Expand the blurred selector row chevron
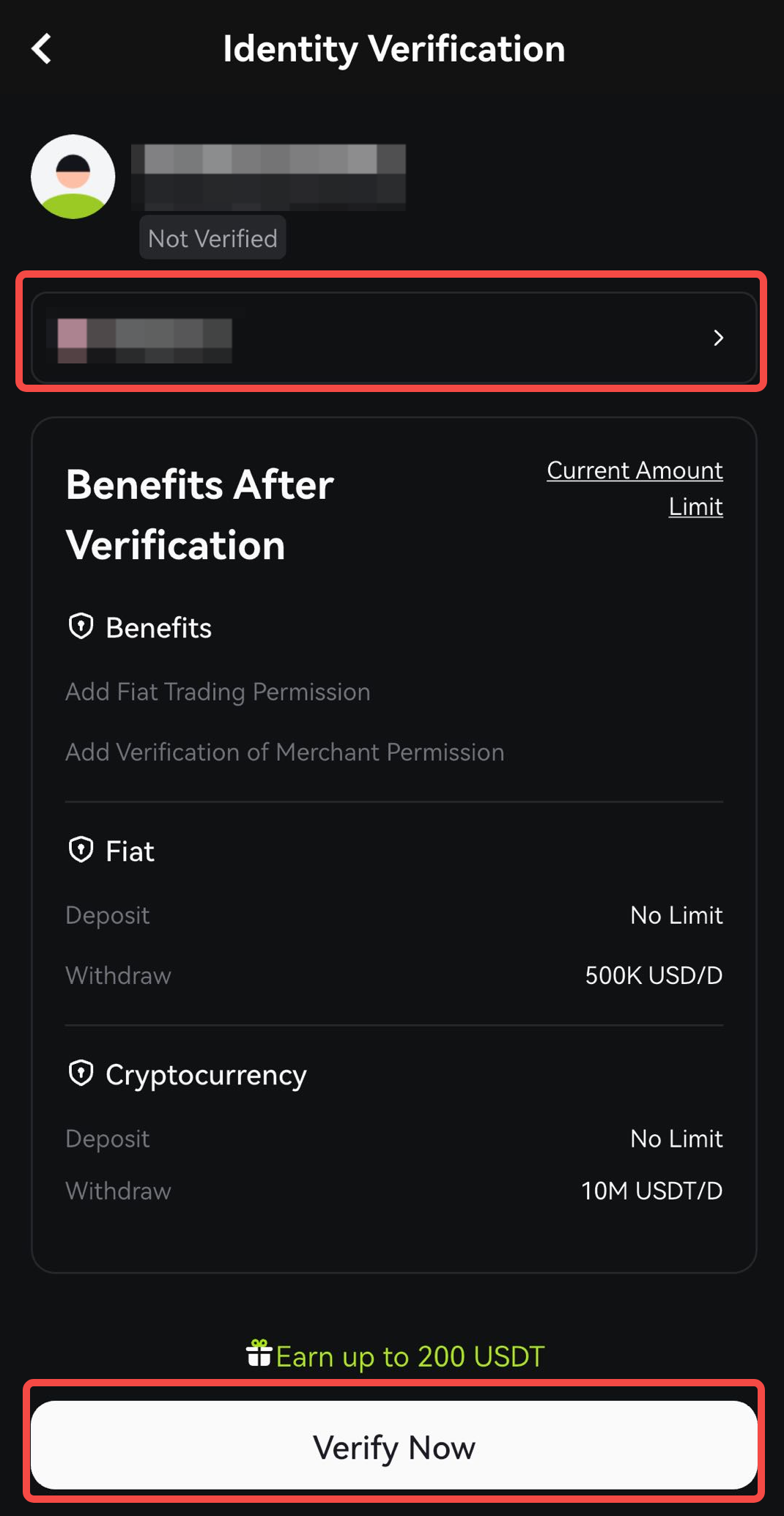This screenshot has height=1516, width=784. pyautogui.click(x=718, y=338)
